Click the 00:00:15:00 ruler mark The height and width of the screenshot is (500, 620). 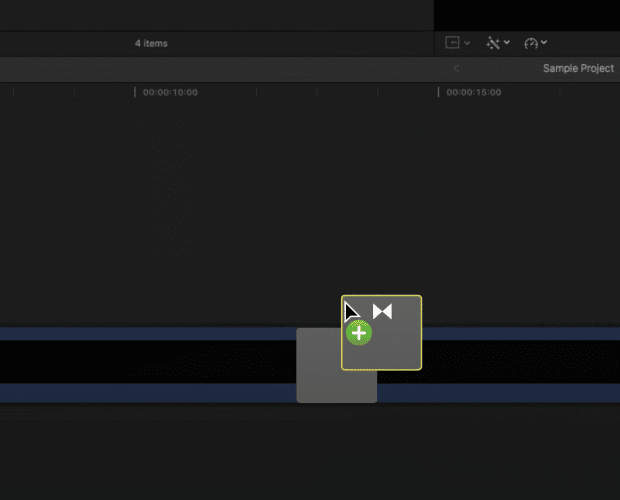tap(474, 92)
